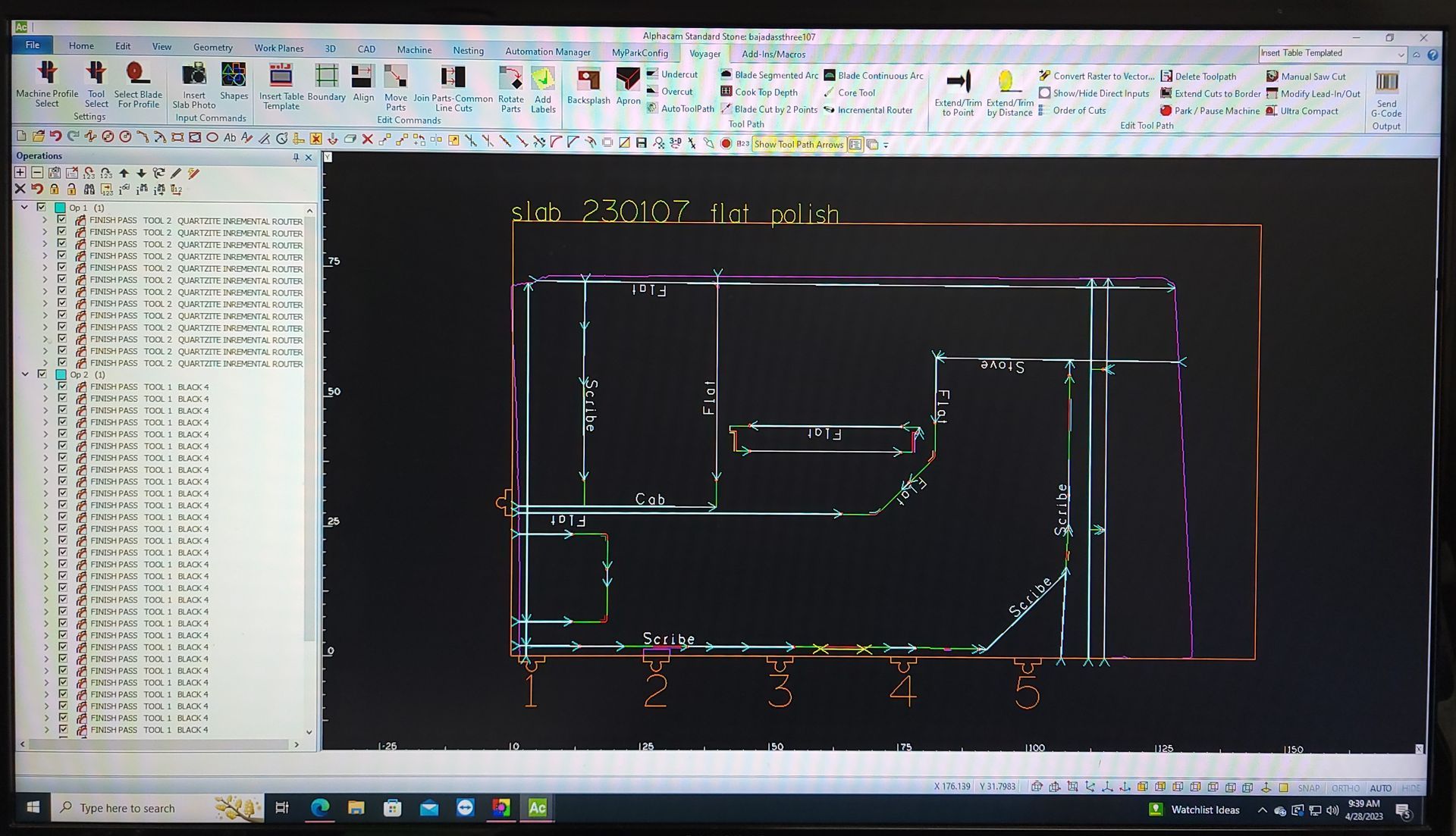Click the cyan color swatch beside Op 1
Image resolution: width=1456 pixels, height=836 pixels.
click(x=58, y=205)
